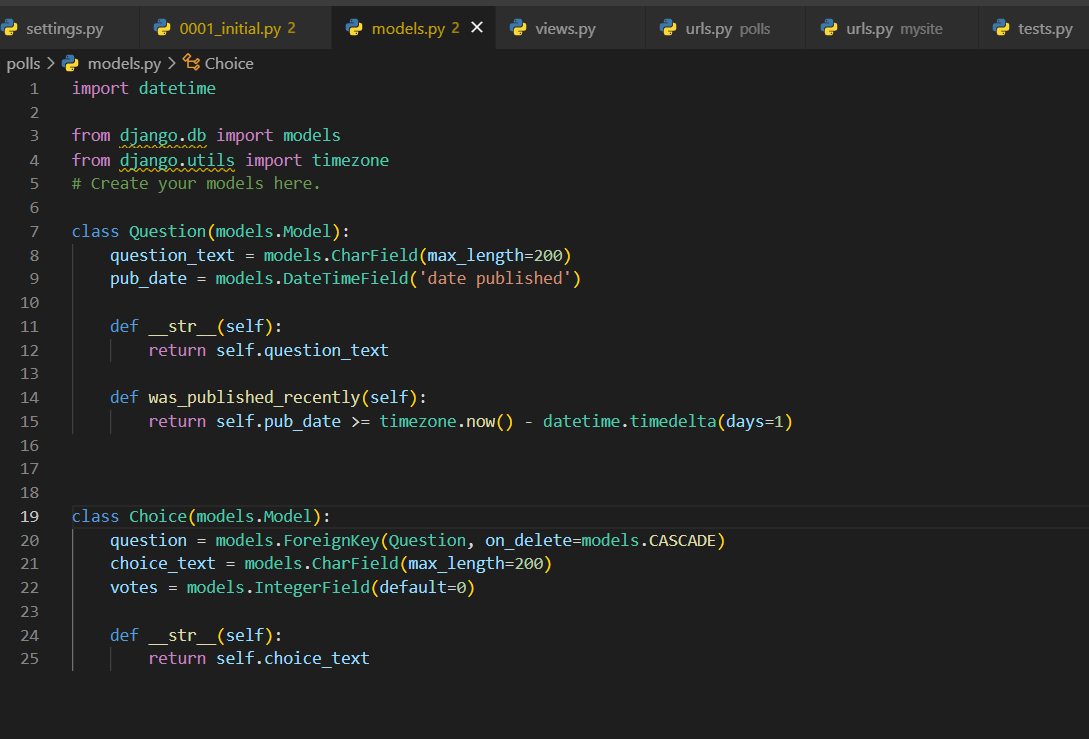
Task: Open the polls folder breadcrumb
Action: tap(23, 64)
